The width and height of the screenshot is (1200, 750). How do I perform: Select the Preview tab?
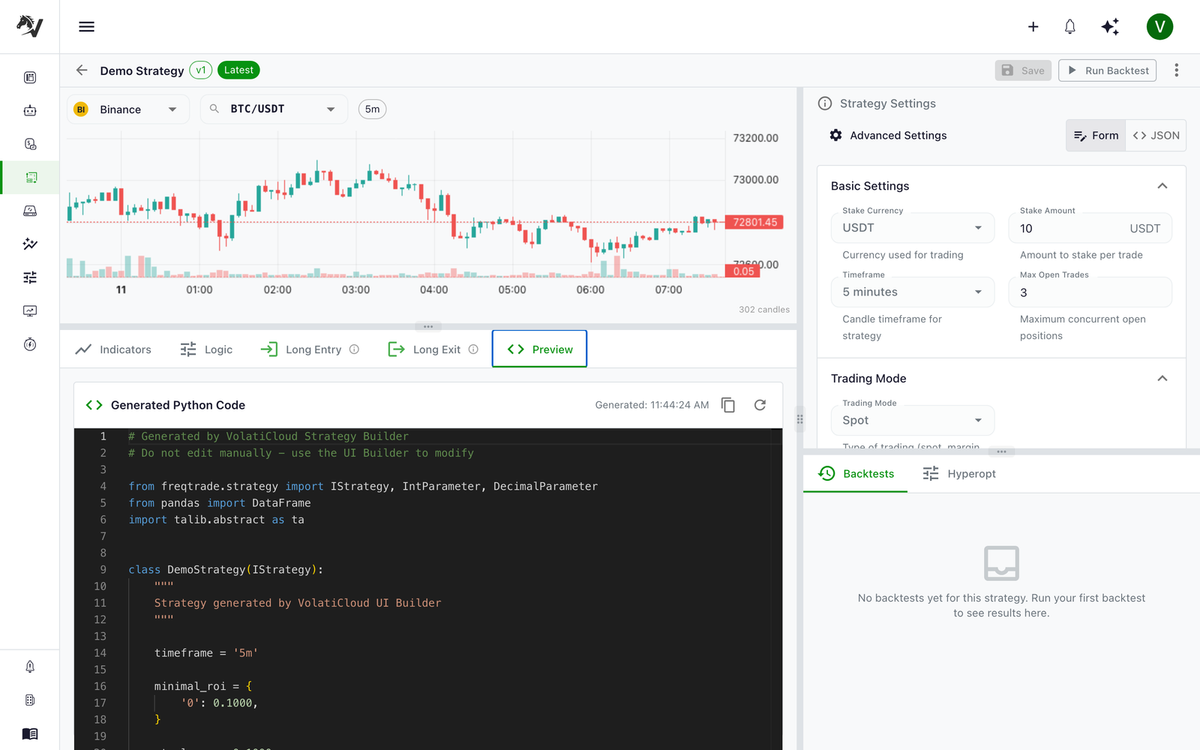click(540, 349)
